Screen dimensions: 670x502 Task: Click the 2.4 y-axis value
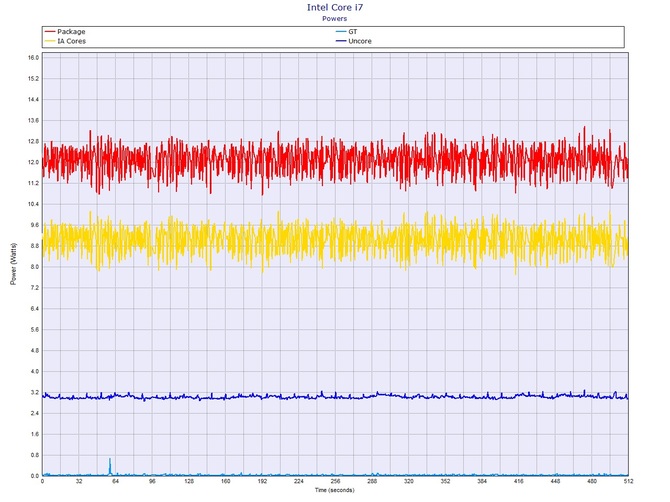point(33,413)
